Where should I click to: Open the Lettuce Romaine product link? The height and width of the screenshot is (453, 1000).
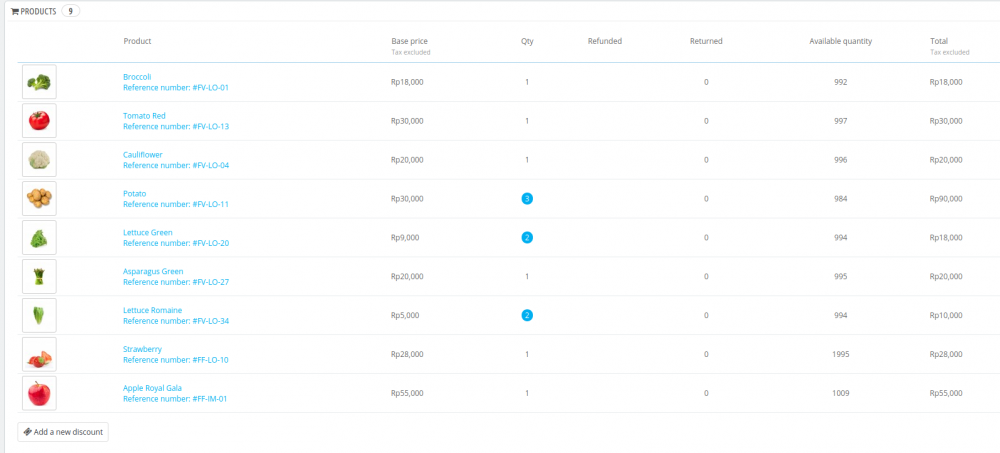click(152, 310)
